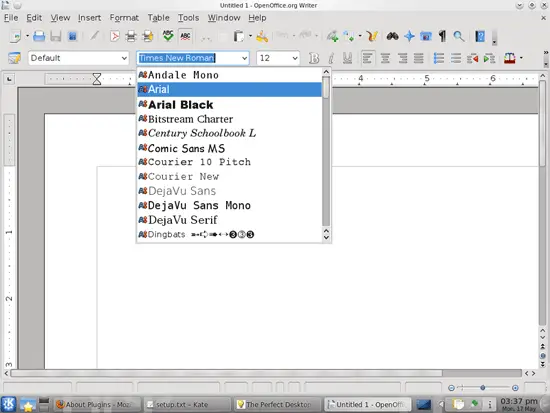The height and width of the screenshot is (413, 550).
Task: Click the New document icon
Action: [x=15, y=36]
